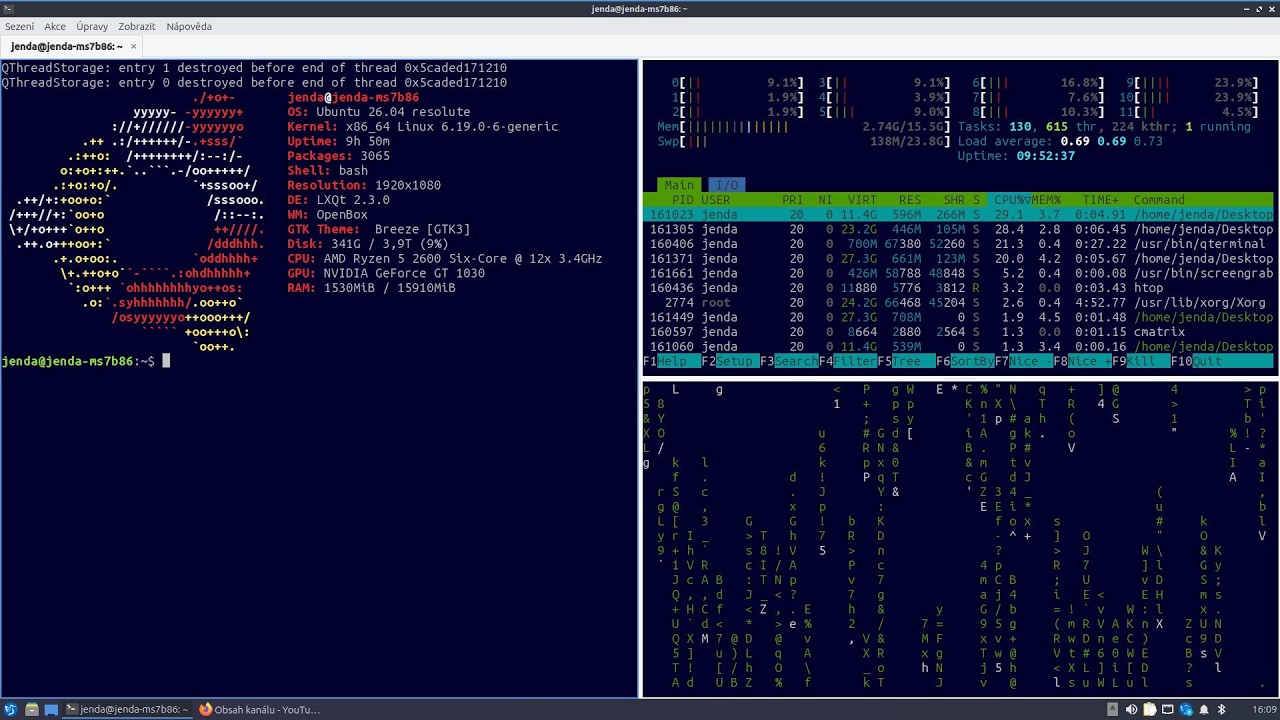Click the show desktop panel icon

click(52, 710)
